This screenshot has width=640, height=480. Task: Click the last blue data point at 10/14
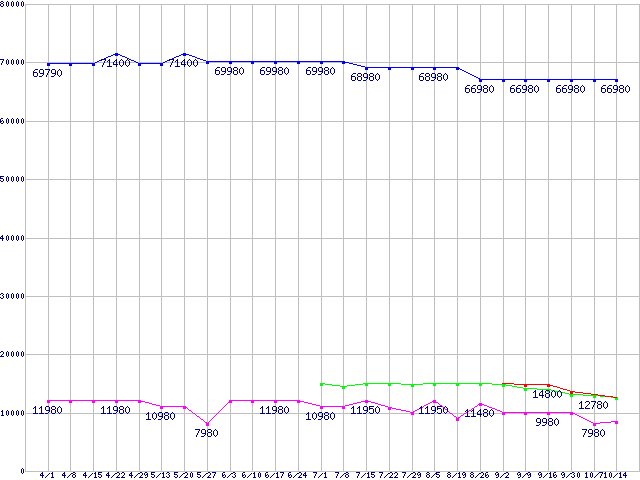616,80
